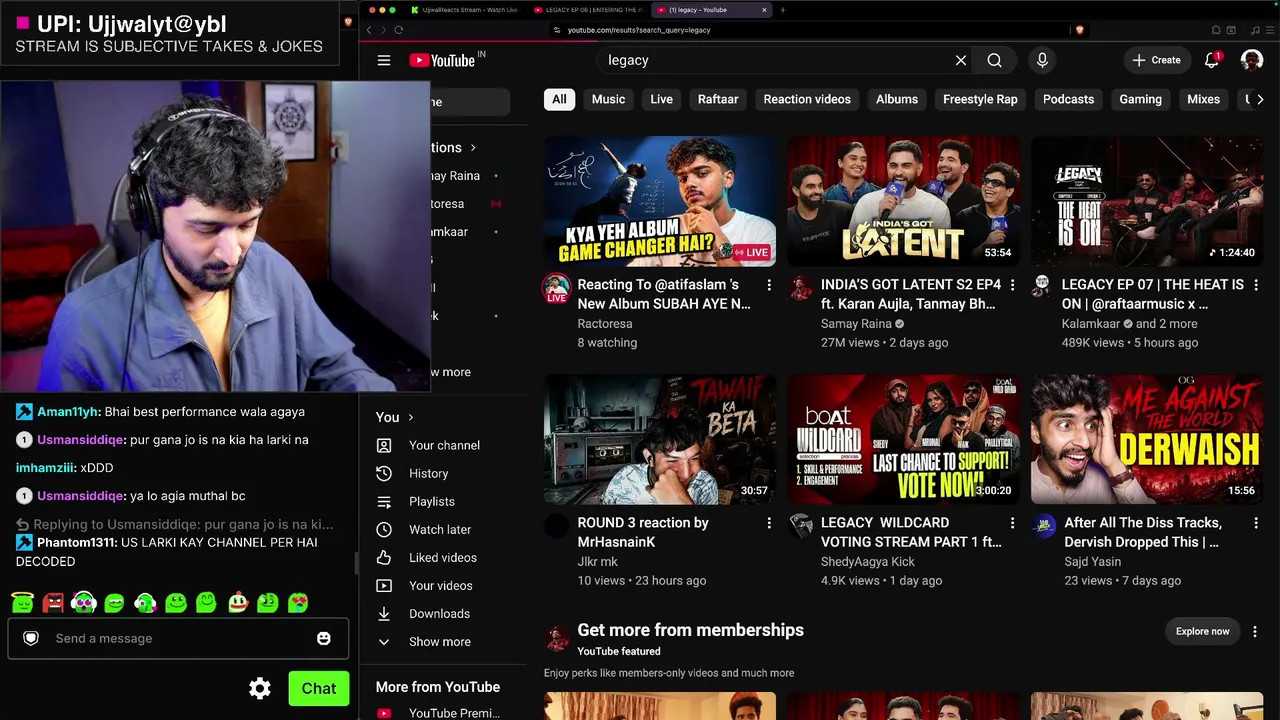The height and width of the screenshot is (720, 1280).
Task: Close the legacy – YouTube browser tab
Action: 764,10
